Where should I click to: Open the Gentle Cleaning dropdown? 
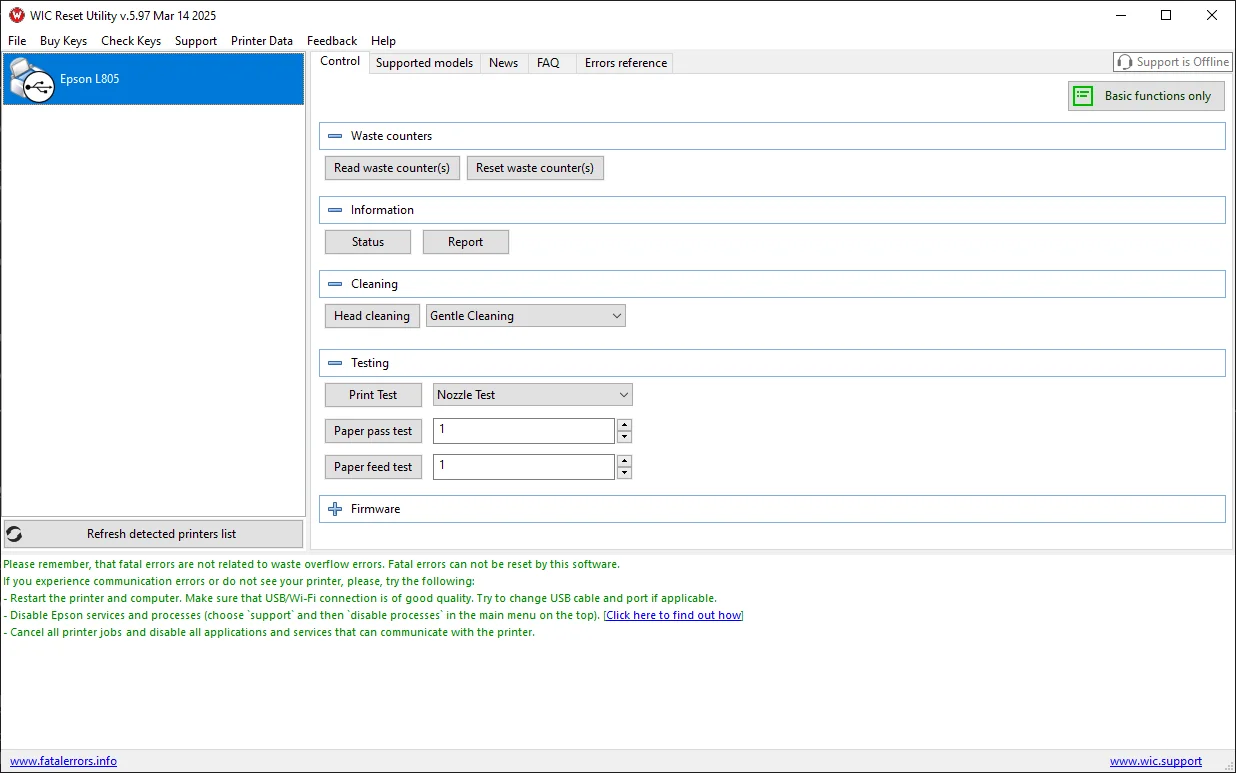(526, 316)
